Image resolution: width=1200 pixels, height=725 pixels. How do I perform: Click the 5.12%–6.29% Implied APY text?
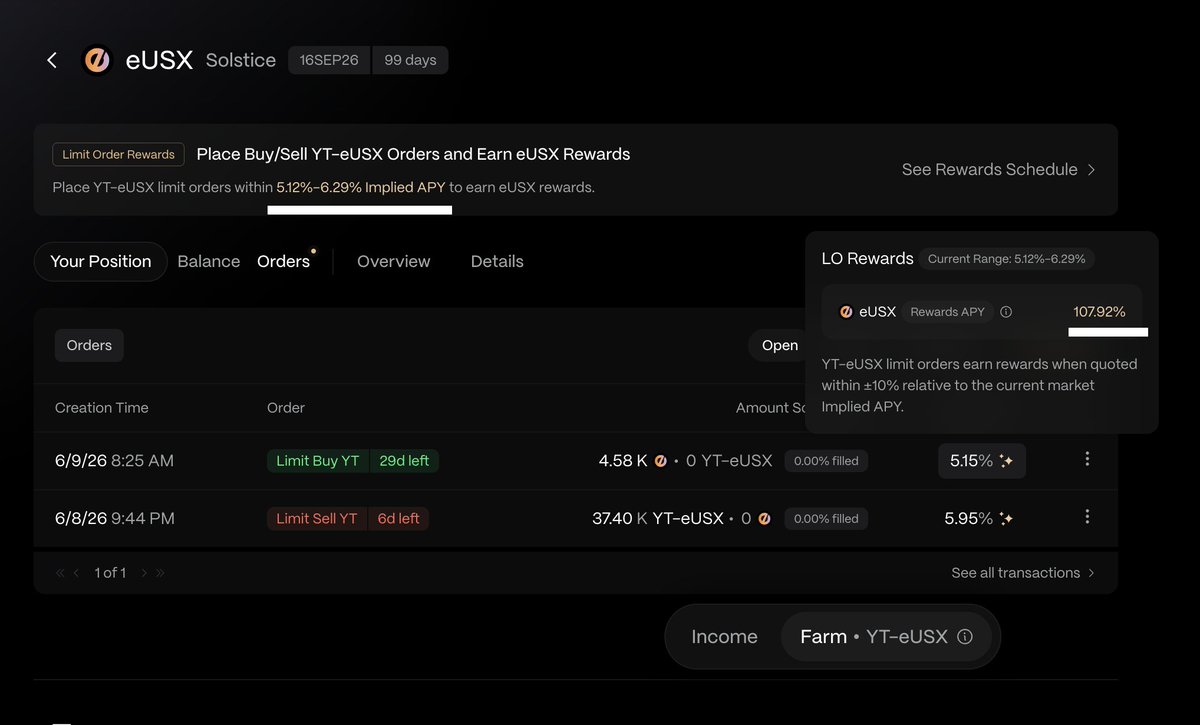[x=361, y=187]
